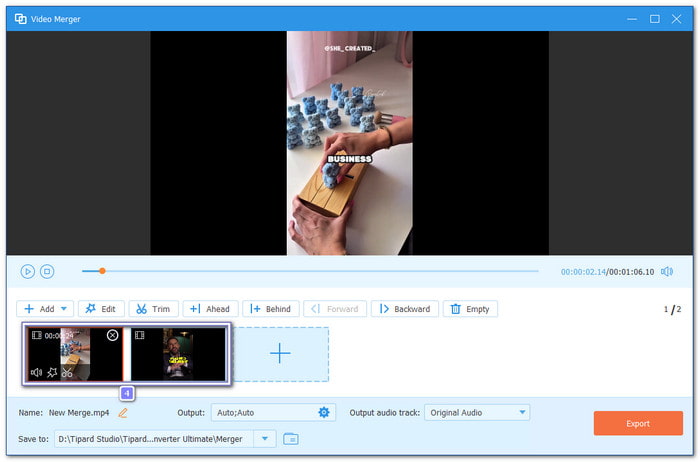Expand the Save to path dropdown arrow
This screenshot has width=700, height=462.
(265, 439)
